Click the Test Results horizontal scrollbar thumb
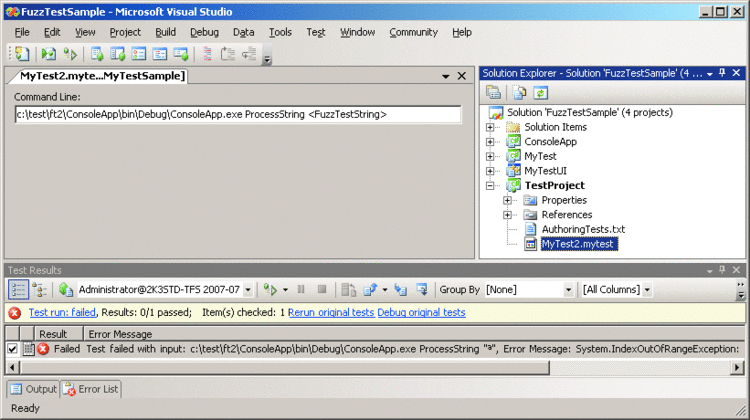750x420 pixels. [285, 367]
